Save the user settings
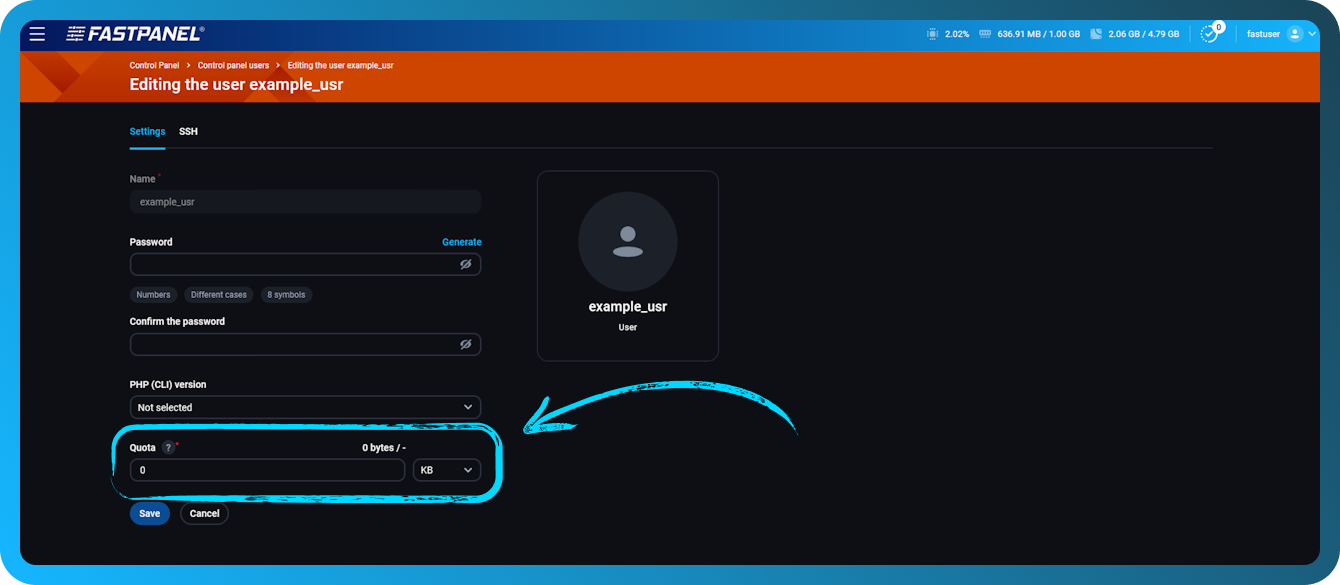Image resolution: width=1340 pixels, height=585 pixels. [x=149, y=513]
